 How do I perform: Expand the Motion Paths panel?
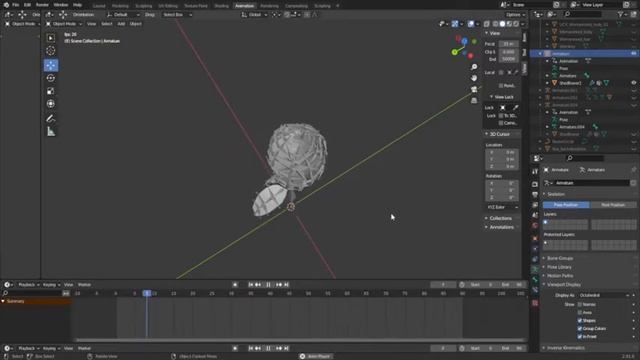click(x=560, y=276)
